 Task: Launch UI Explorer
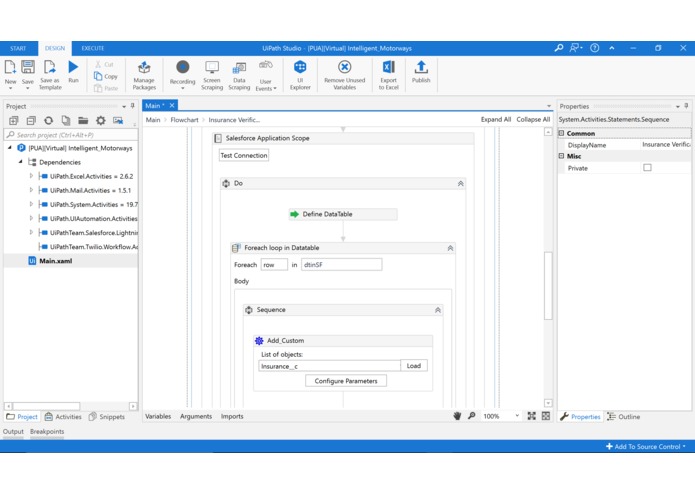pyautogui.click(x=300, y=75)
